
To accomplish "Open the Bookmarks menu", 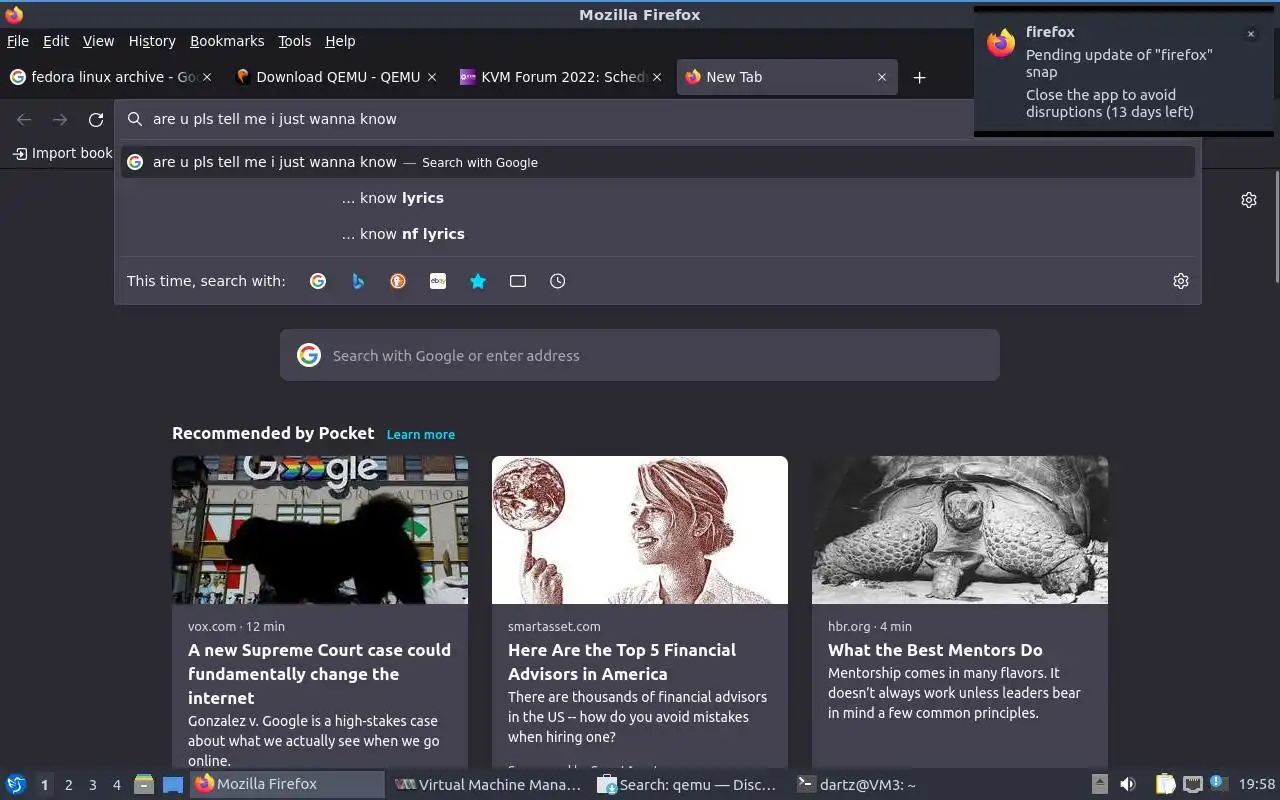I will (227, 41).
